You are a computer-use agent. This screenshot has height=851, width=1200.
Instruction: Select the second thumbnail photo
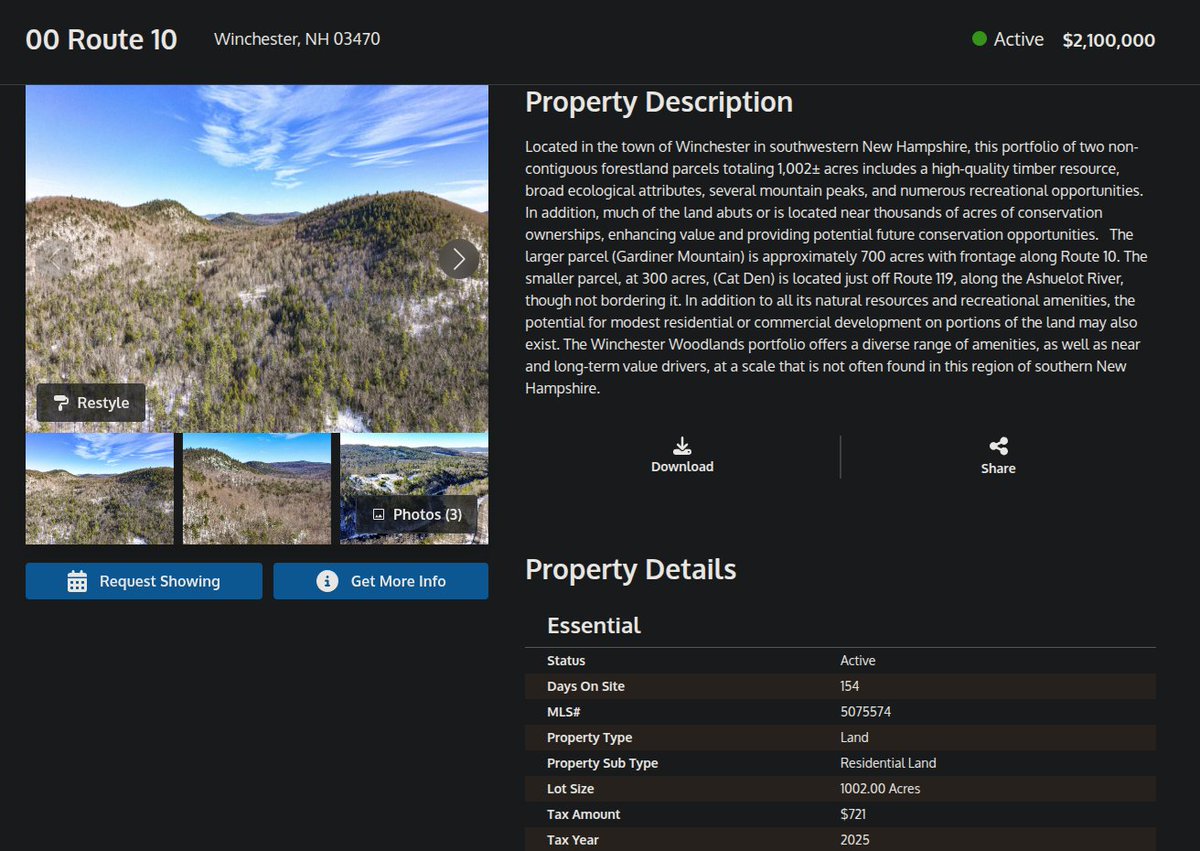click(x=257, y=489)
